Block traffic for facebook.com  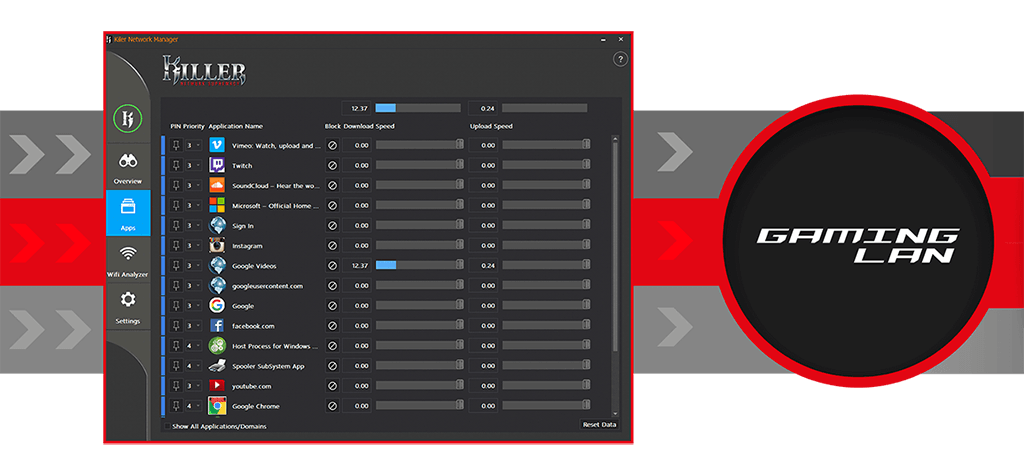(x=333, y=326)
